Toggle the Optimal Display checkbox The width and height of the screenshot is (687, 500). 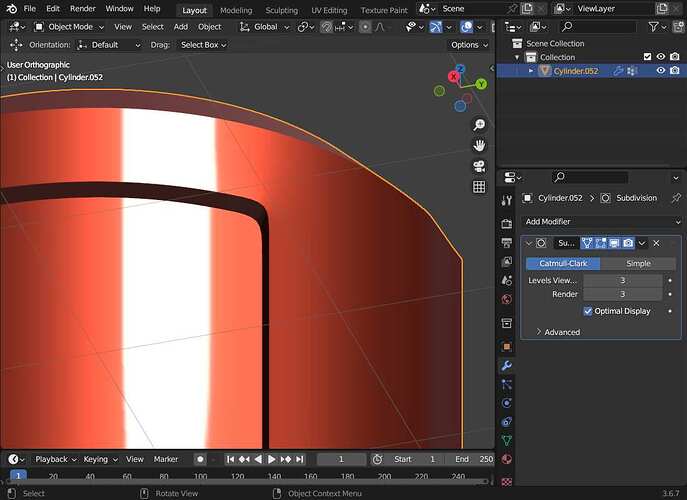click(x=588, y=311)
